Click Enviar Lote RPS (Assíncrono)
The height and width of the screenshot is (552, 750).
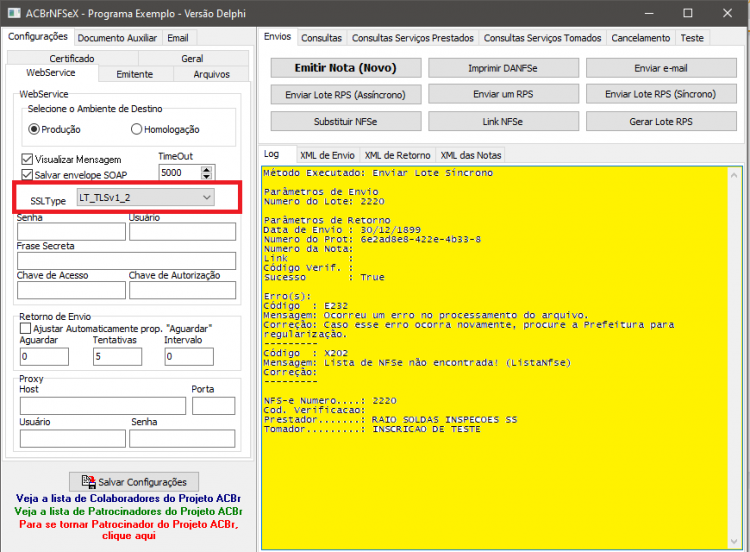tap(346, 95)
